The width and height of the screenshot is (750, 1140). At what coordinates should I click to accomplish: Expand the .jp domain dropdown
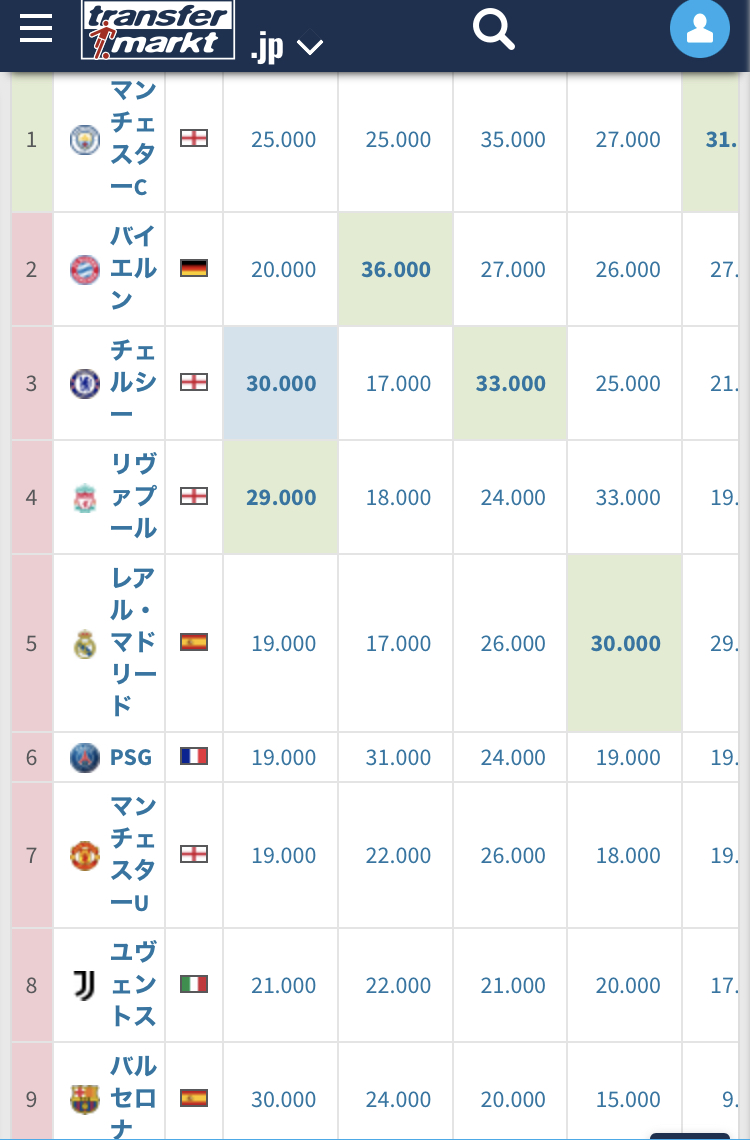click(x=287, y=47)
